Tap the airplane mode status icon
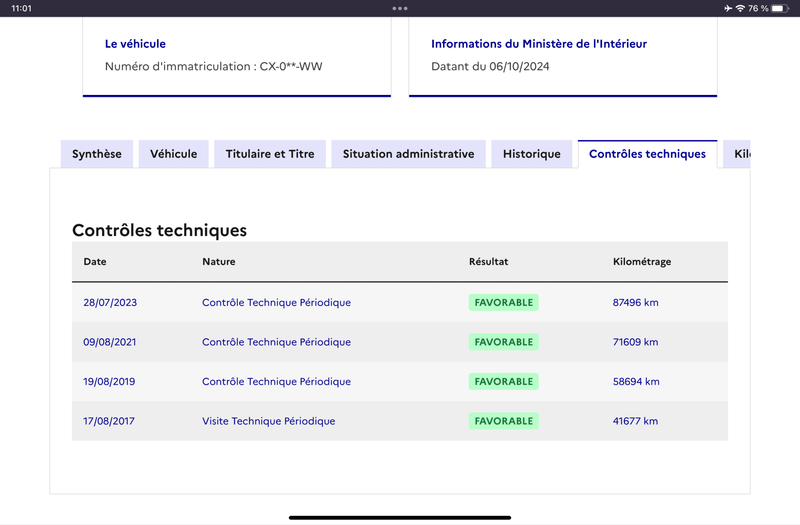800x525 pixels. click(x=728, y=8)
